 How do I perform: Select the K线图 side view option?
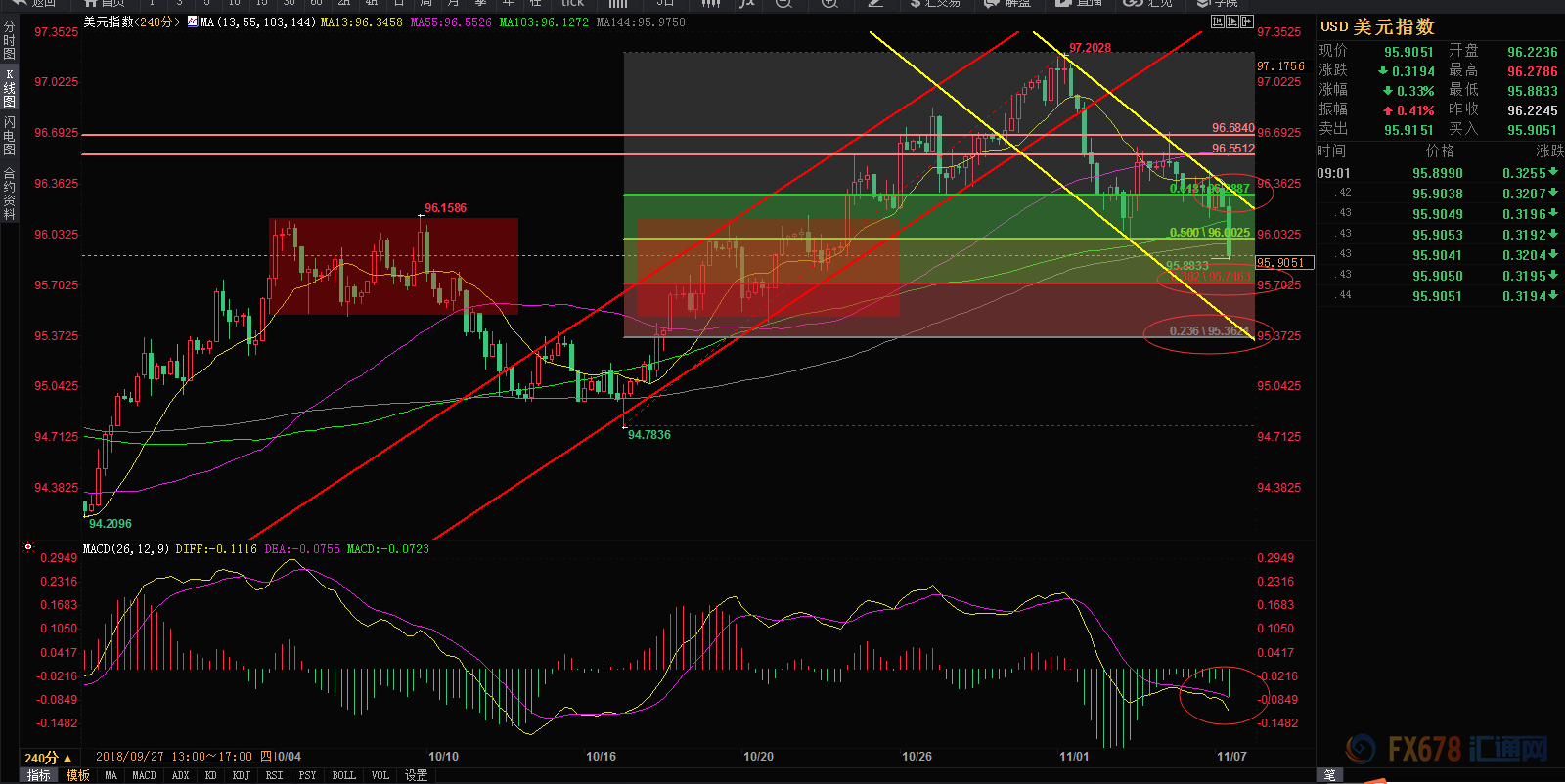[x=10, y=88]
